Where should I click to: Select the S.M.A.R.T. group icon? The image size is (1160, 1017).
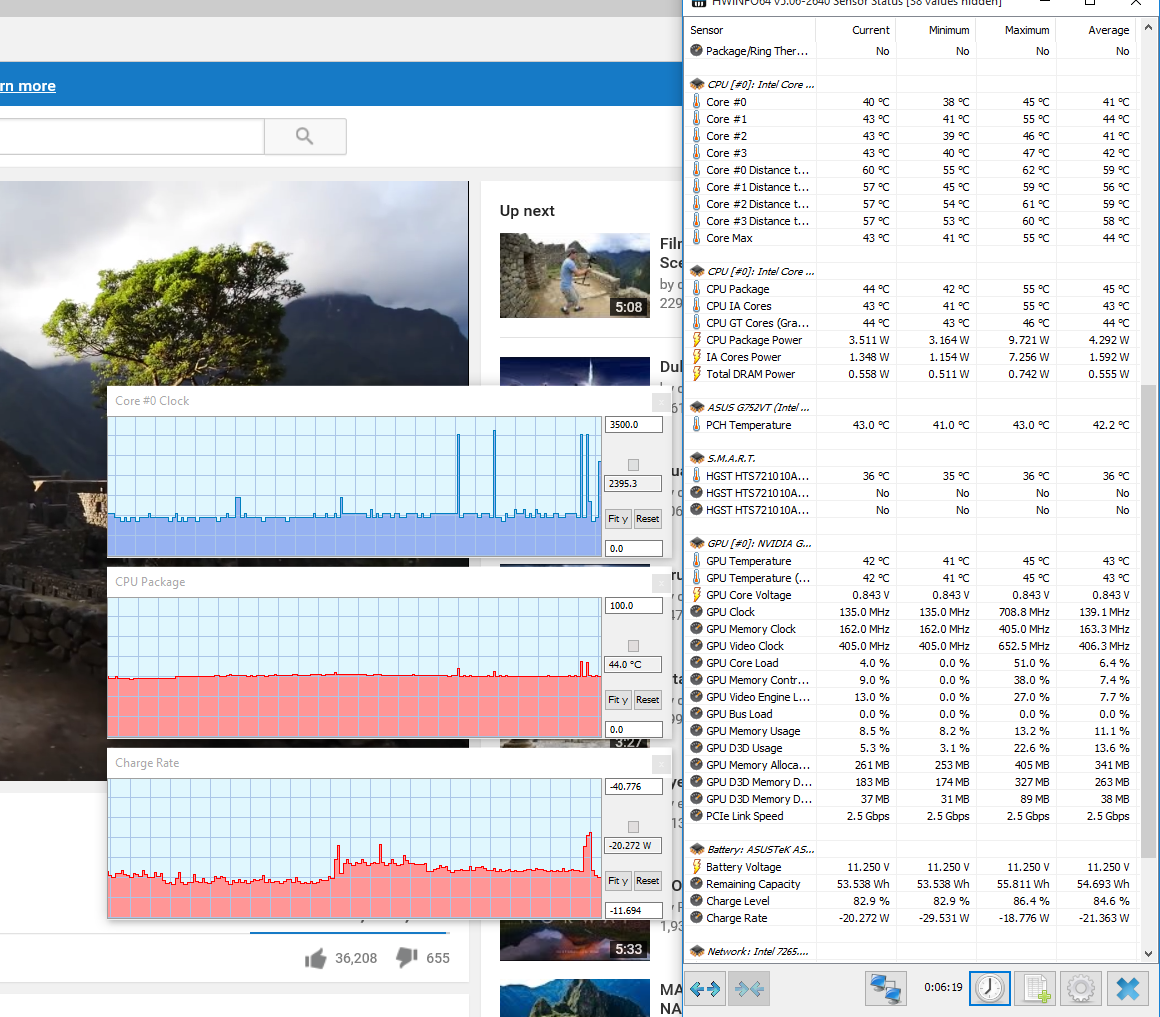click(697, 459)
